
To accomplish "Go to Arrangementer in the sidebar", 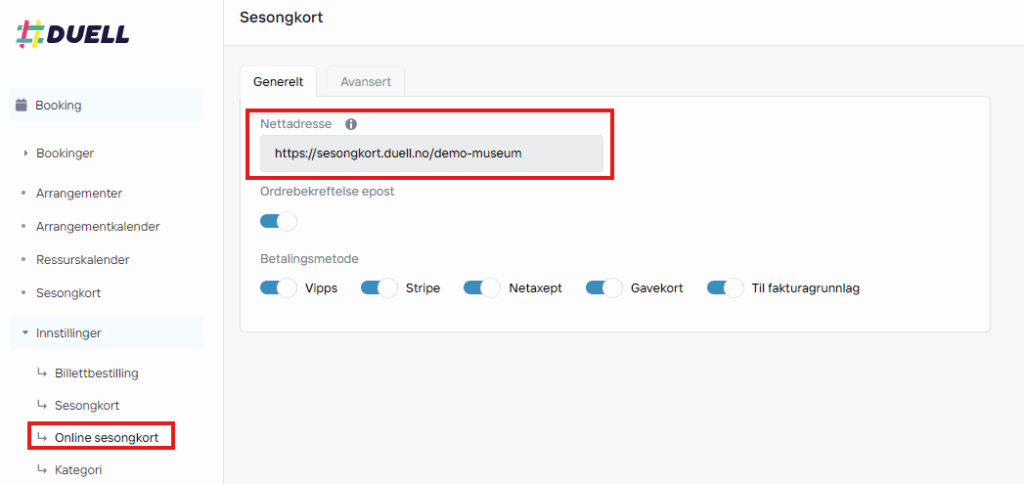I will [x=79, y=193].
